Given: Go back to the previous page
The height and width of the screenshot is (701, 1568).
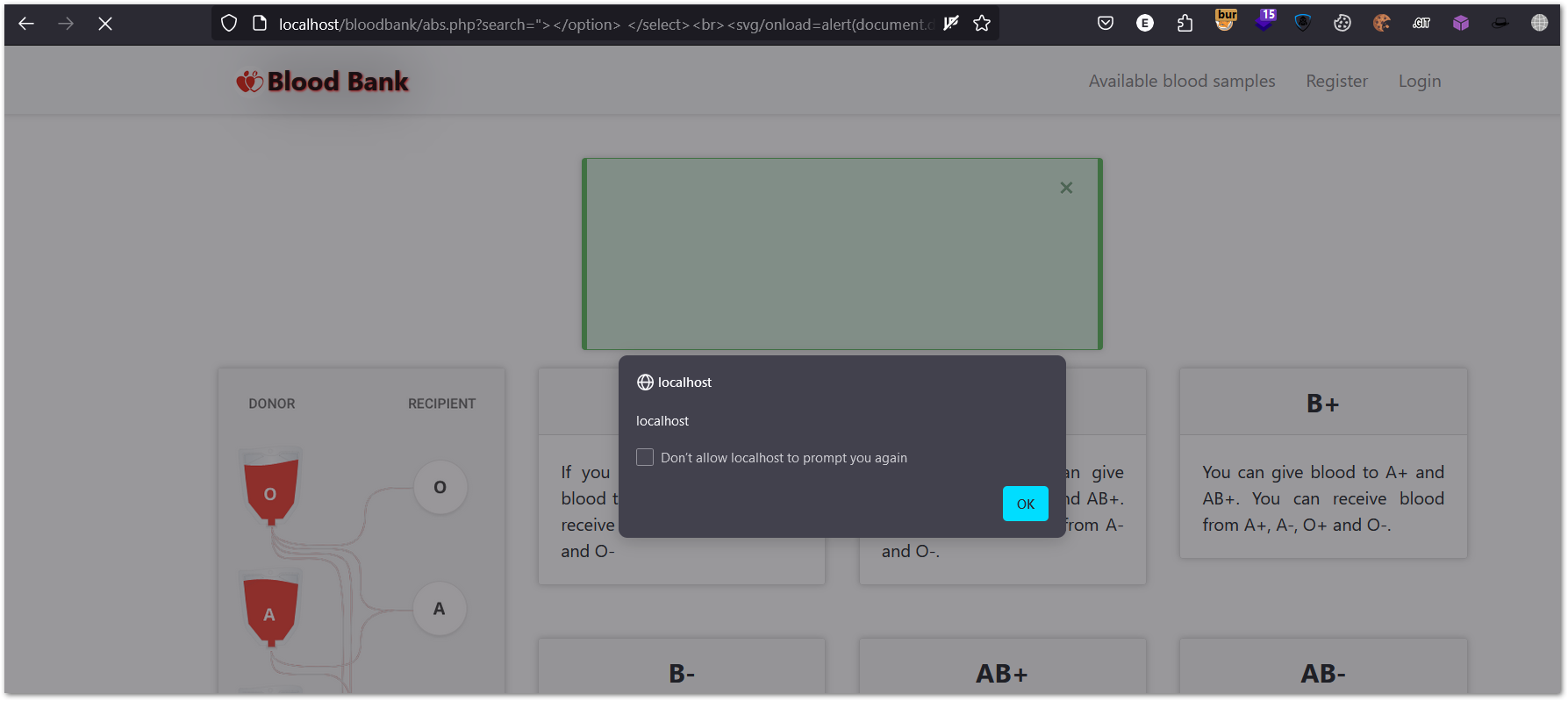Looking at the screenshot, I should pyautogui.click(x=26, y=24).
